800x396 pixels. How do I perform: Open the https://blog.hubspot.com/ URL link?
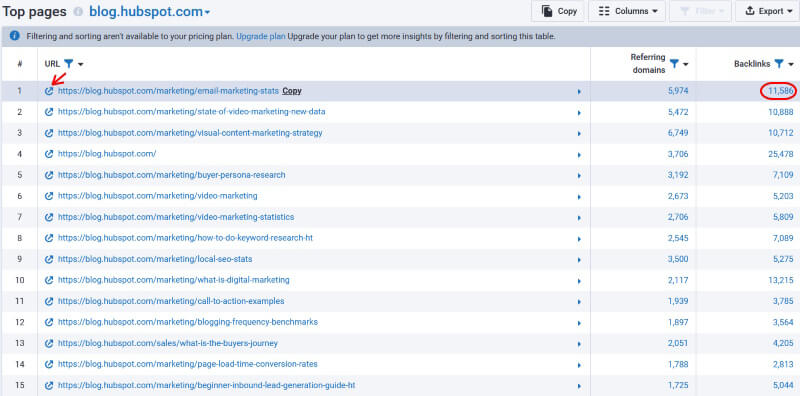(x=107, y=154)
